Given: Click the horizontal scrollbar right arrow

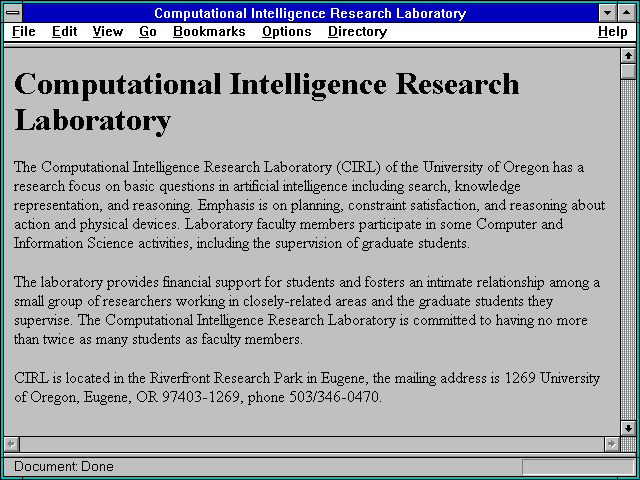Looking at the screenshot, I should click(x=611, y=444).
